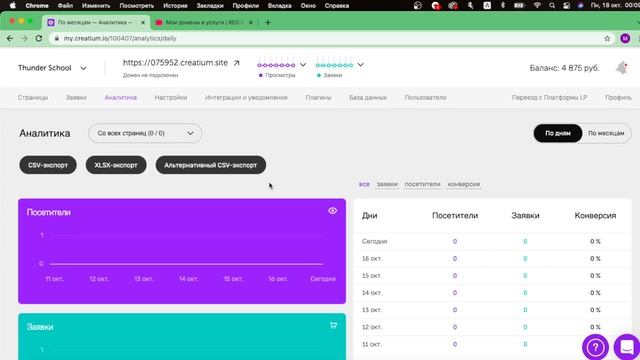
Task: Select the 'конверсия' table filter
Action: 464,184
